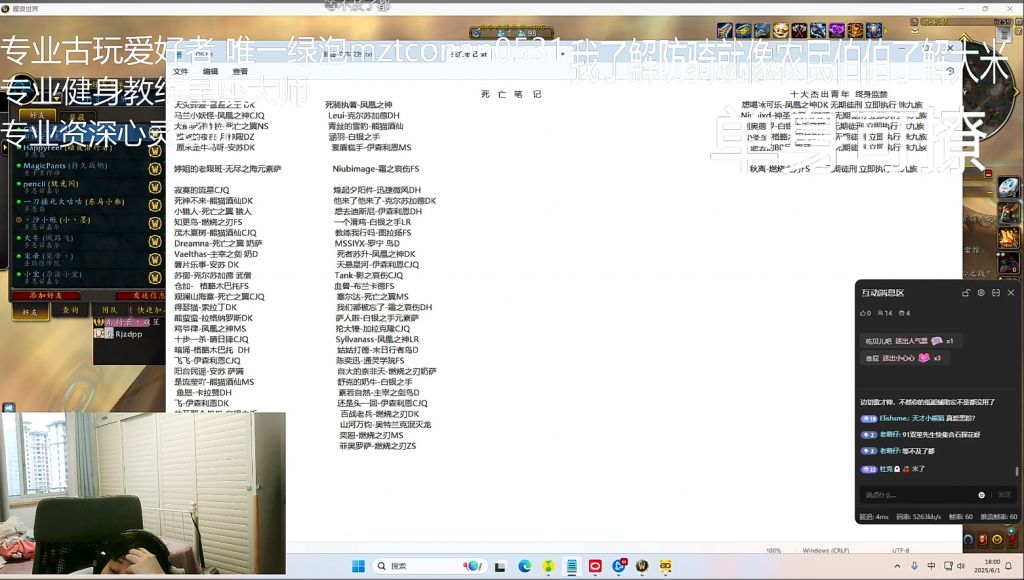1024x580 pixels.
Task: Click the purple WoW buff icon at top
Action: (837, 30)
